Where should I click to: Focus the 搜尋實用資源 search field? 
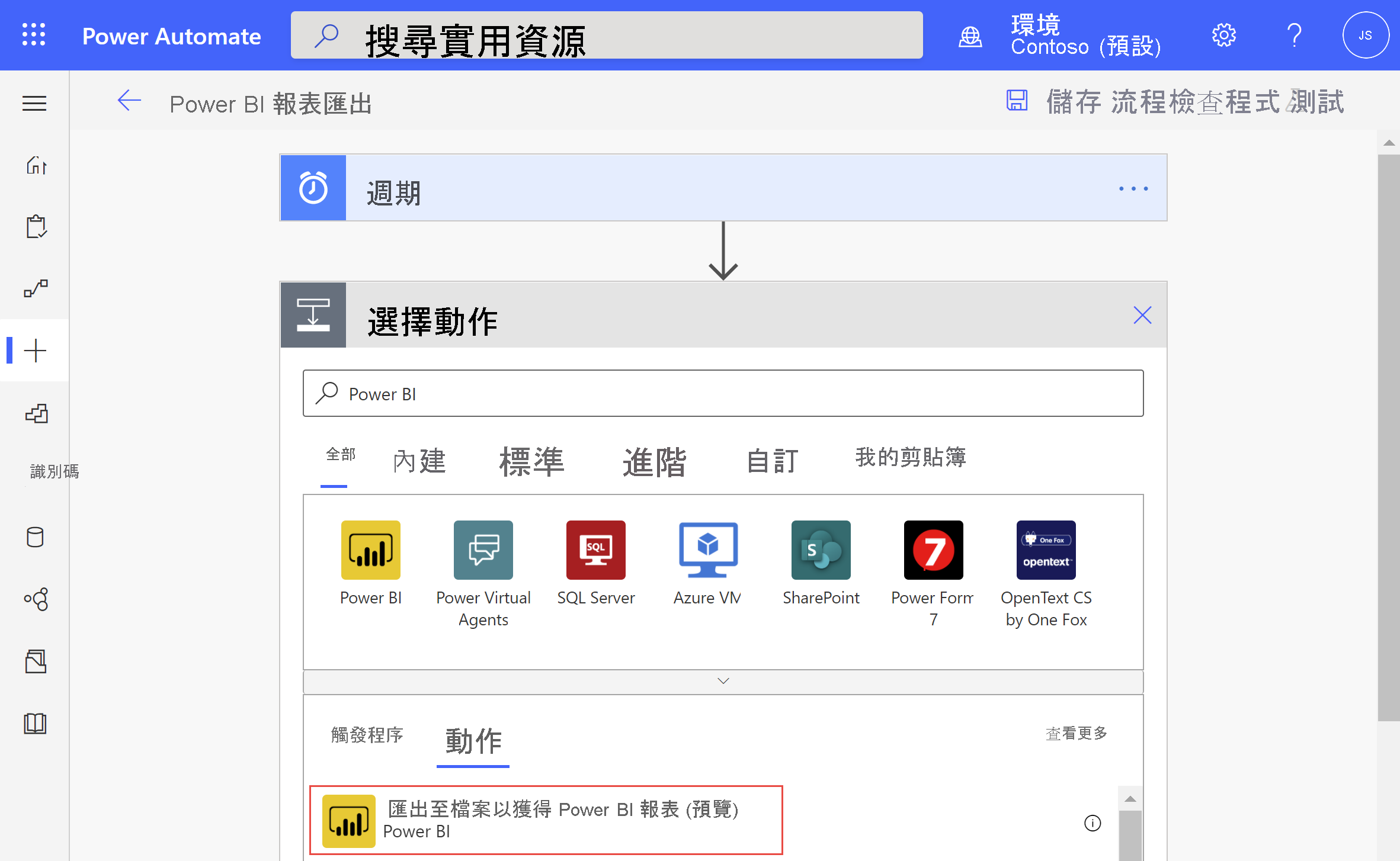pyautogui.click(x=607, y=36)
